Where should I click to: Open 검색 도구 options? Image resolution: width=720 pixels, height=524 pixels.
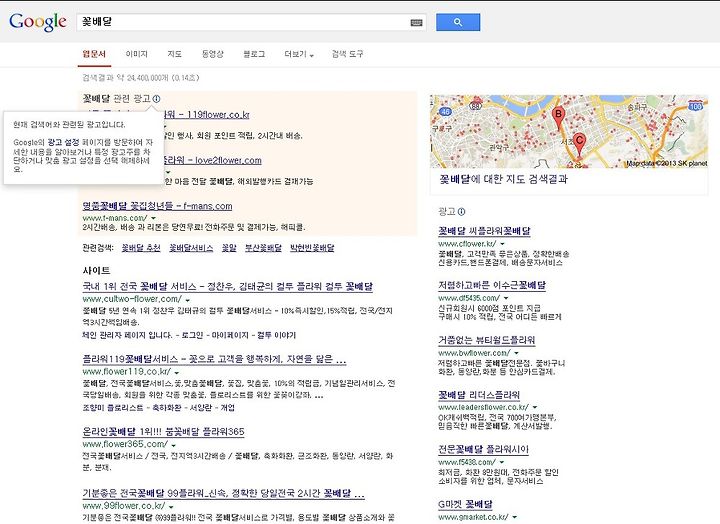coord(347,54)
